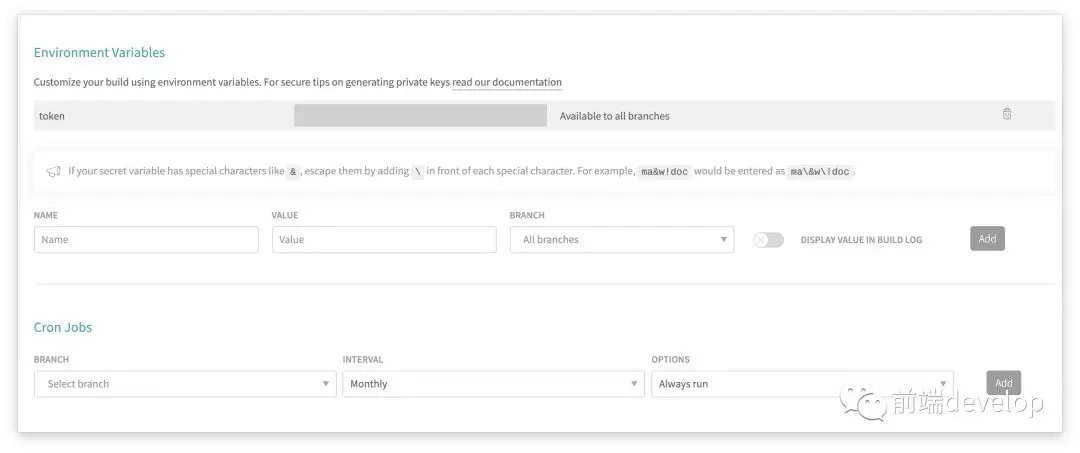Click the hidden token value field
This screenshot has width=1080, height=453.
tap(420, 116)
